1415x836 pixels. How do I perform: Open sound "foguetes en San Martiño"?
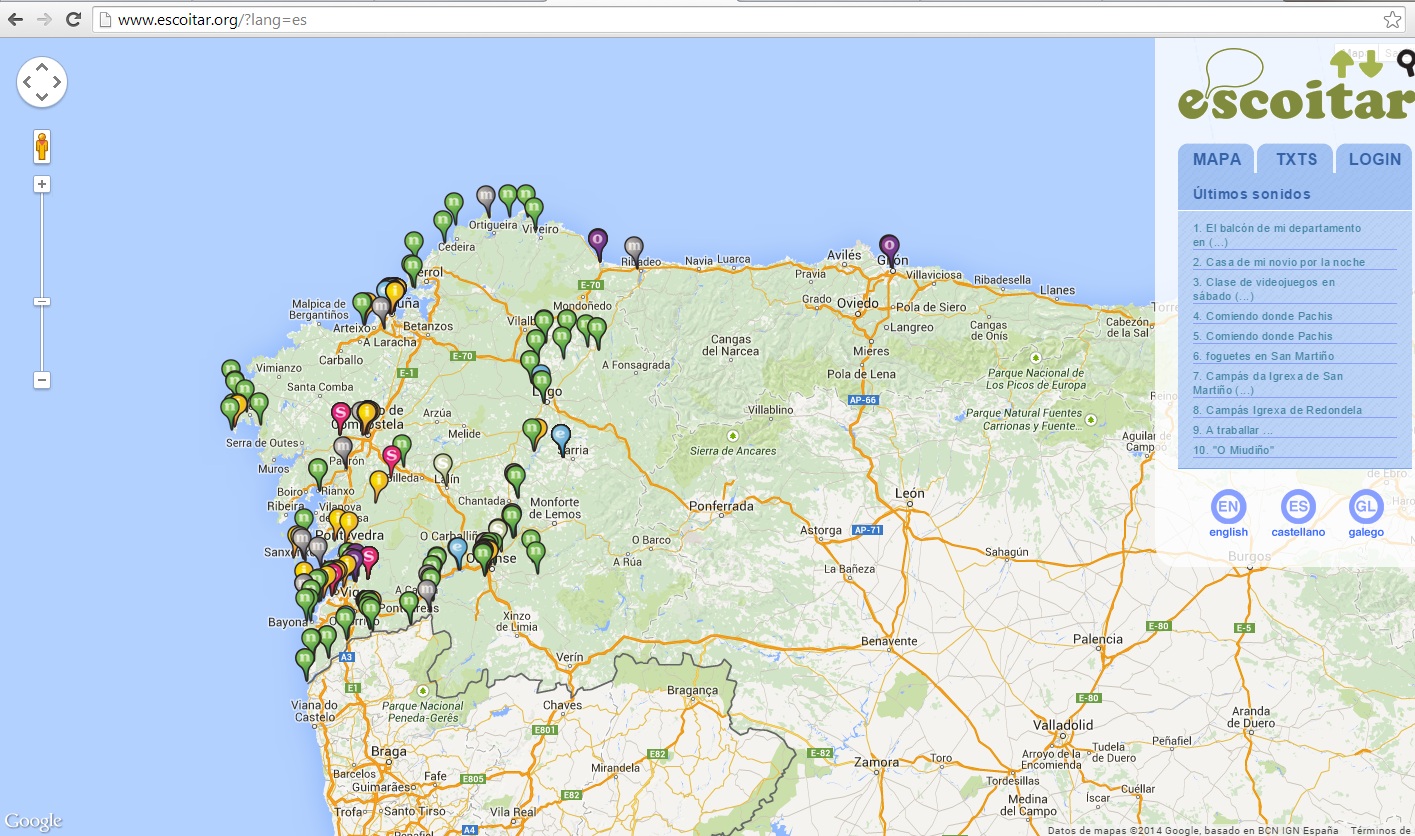tap(1263, 356)
